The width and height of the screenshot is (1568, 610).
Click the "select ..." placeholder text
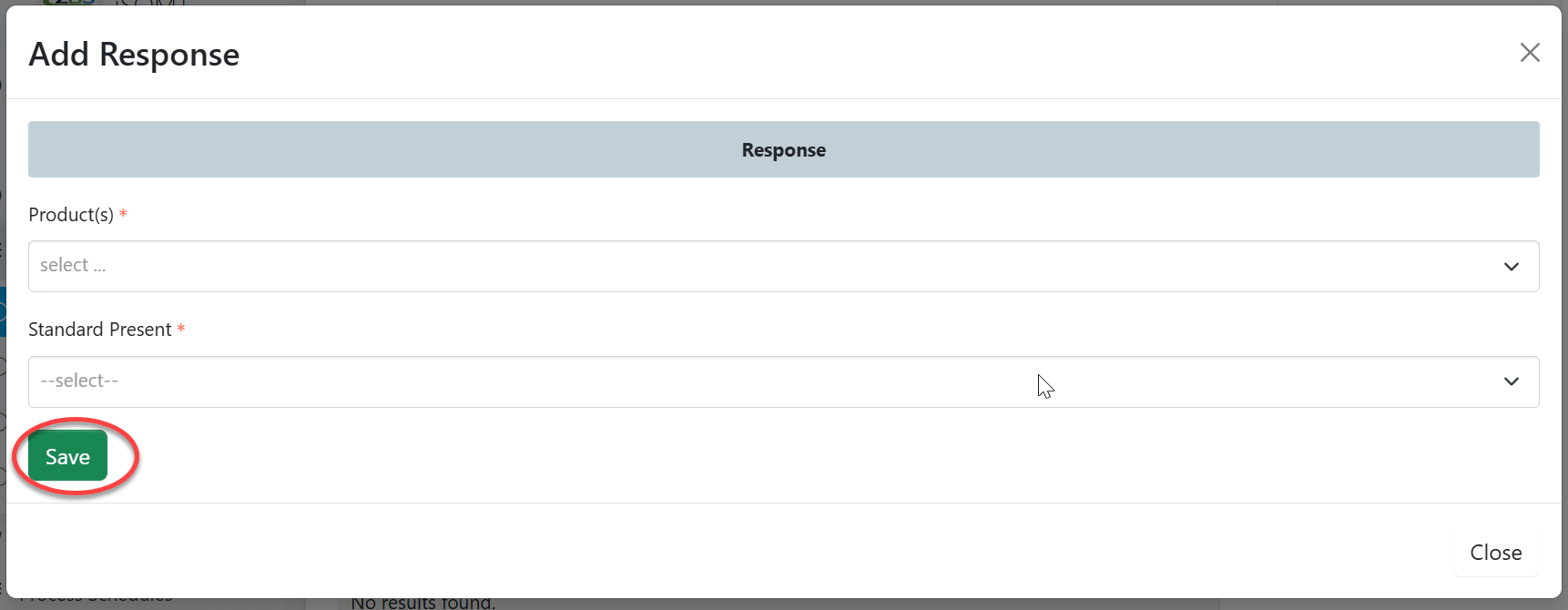pos(73,266)
